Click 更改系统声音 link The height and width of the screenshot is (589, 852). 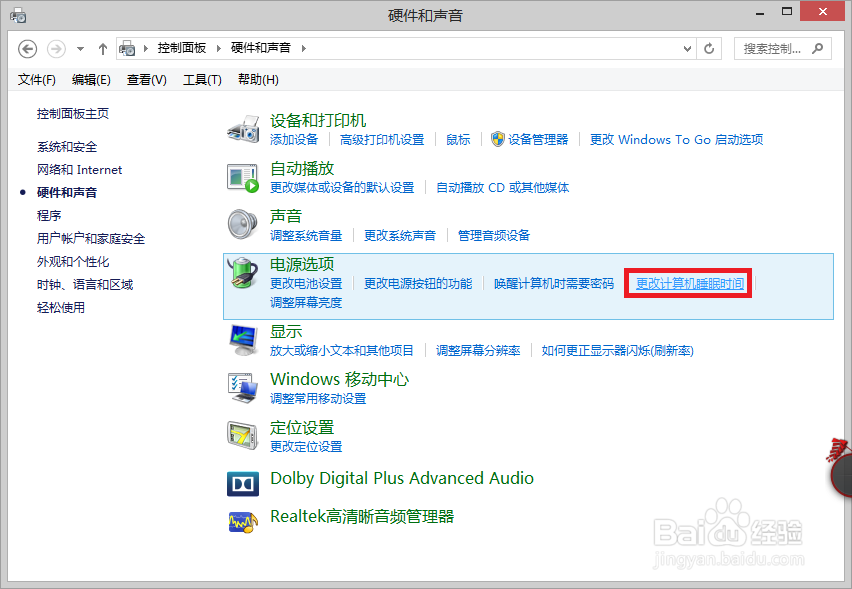(400, 236)
